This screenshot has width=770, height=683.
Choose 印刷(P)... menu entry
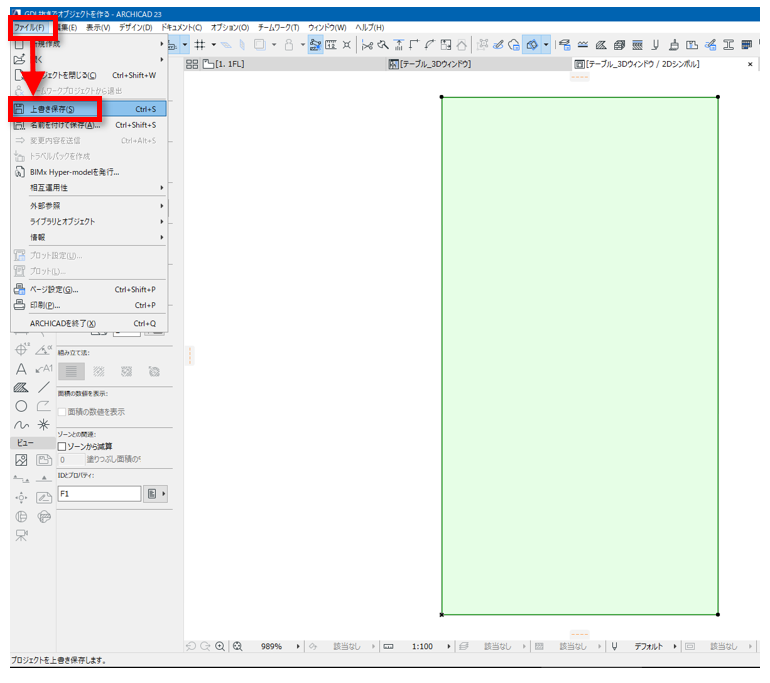coord(89,305)
